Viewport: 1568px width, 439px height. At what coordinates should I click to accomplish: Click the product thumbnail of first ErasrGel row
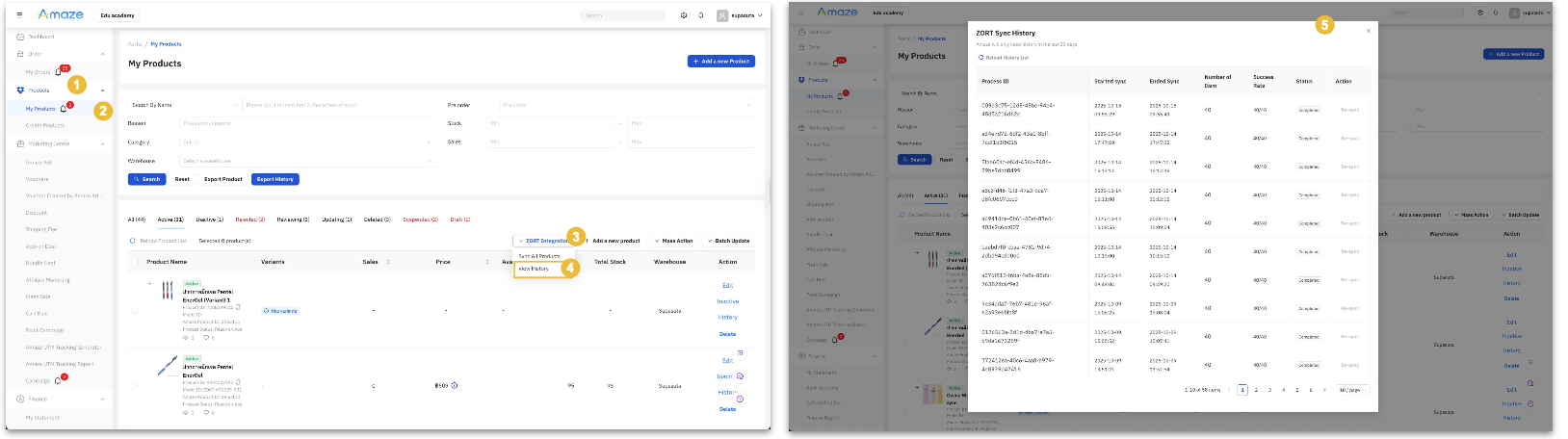tap(168, 291)
